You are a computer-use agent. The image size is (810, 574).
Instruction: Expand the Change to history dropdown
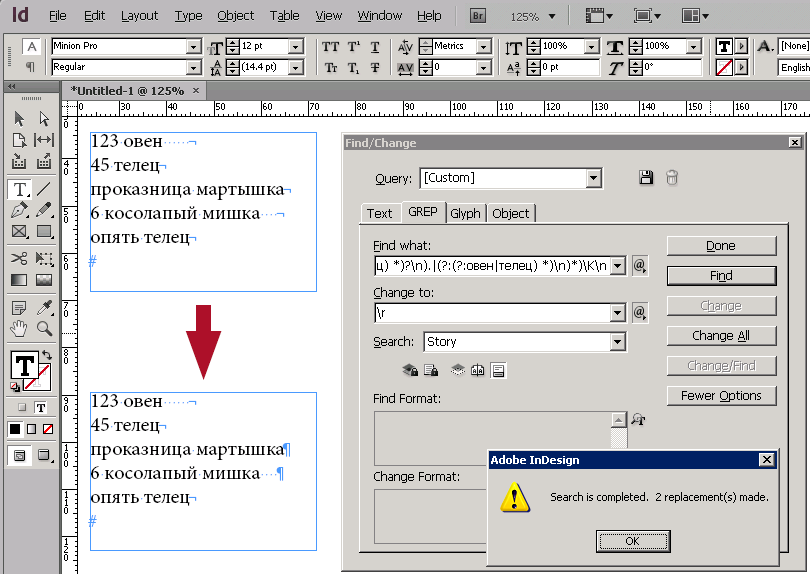(x=617, y=313)
